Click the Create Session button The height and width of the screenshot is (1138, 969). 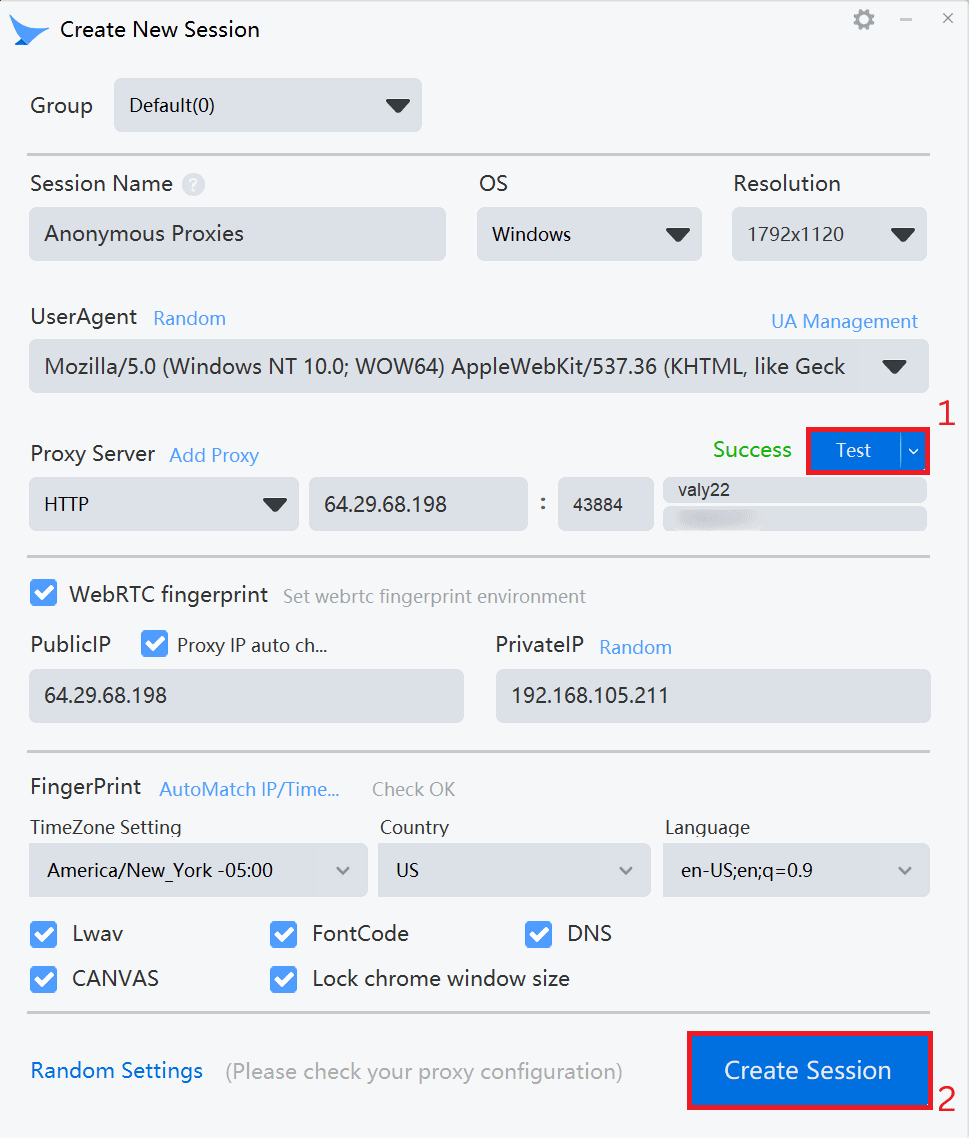(808, 1070)
